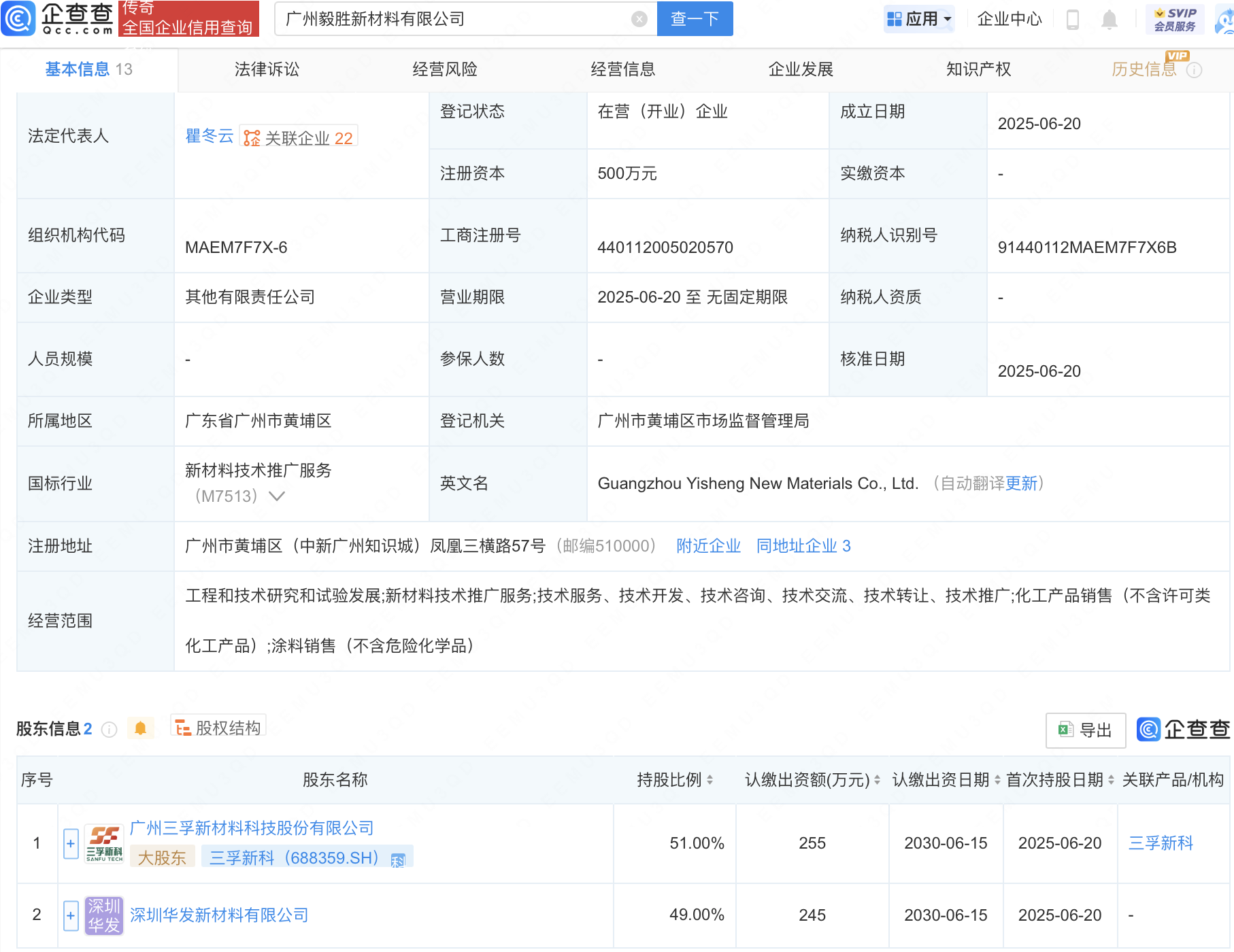Switch to 经营信息 tab
Viewport: 1234px width, 952px height.
[623, 69]
